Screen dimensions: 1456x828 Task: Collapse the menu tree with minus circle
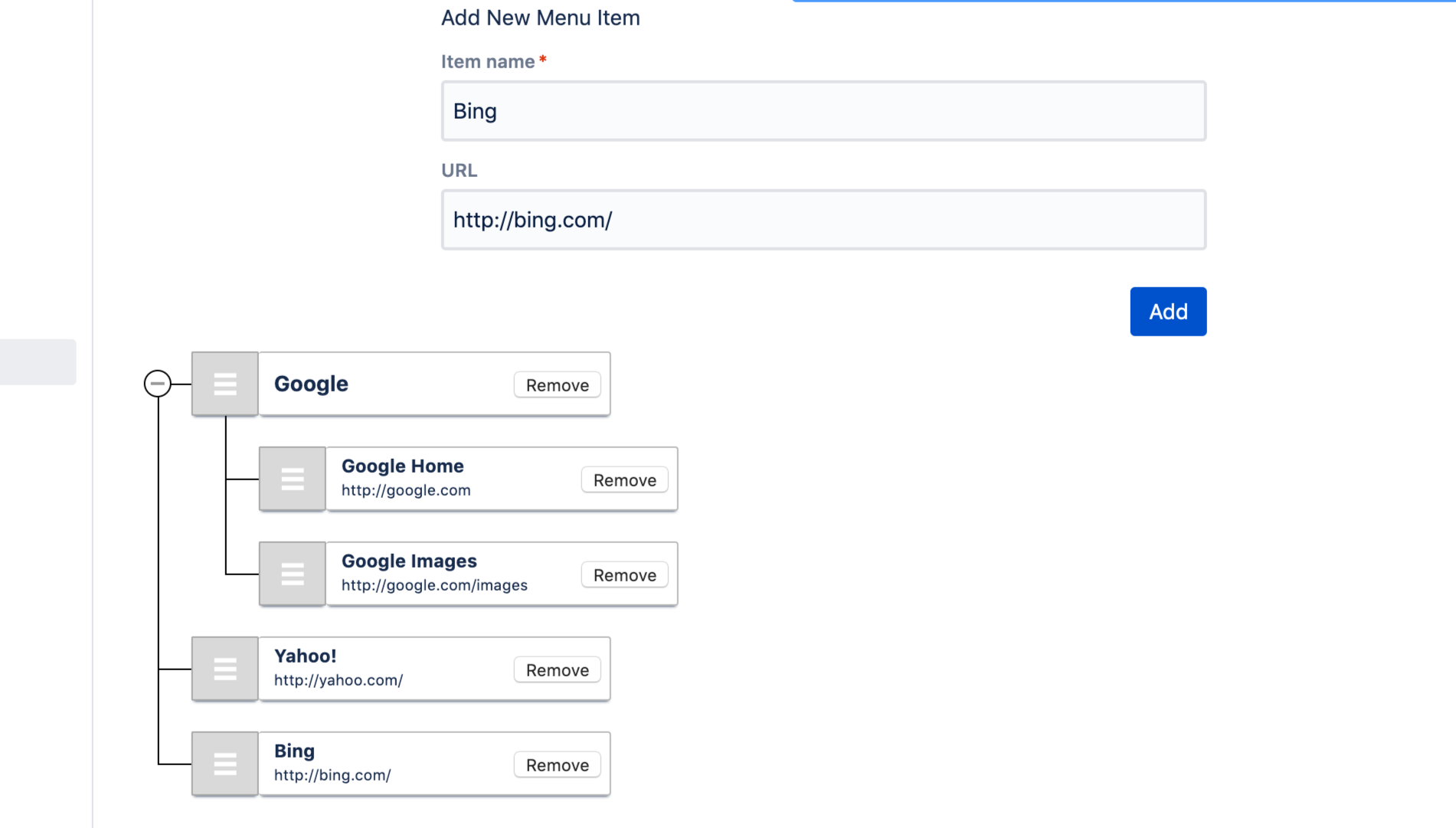point(158,383)
